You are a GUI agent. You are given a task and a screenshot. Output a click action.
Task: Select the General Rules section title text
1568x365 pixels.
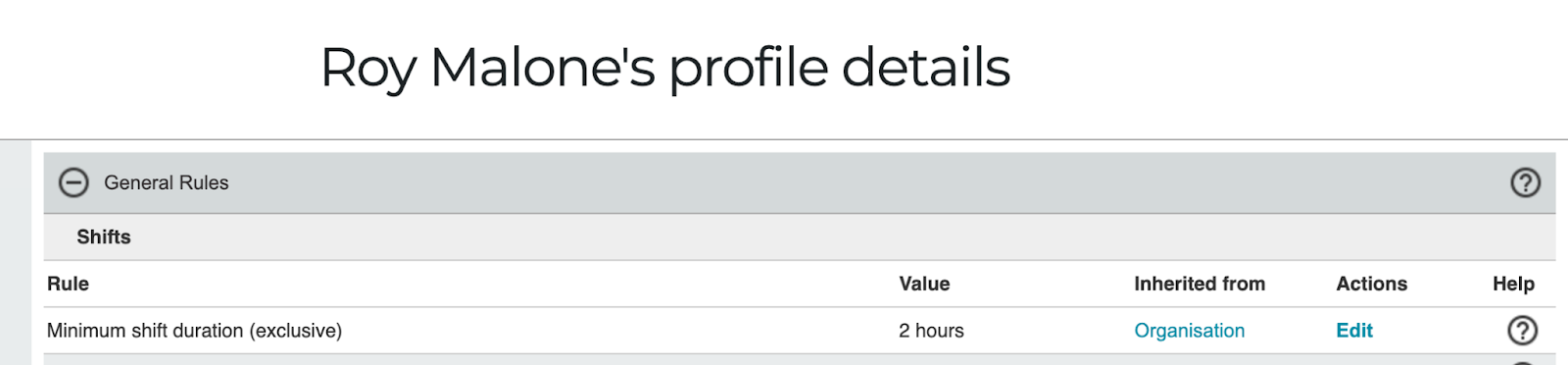(x=166, y=182)
